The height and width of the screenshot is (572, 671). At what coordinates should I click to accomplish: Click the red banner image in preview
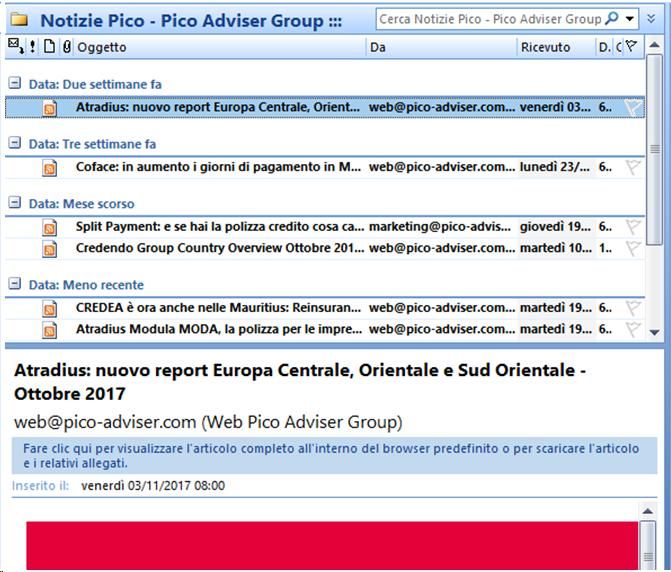pyautogui.click(x=332, y=545)
